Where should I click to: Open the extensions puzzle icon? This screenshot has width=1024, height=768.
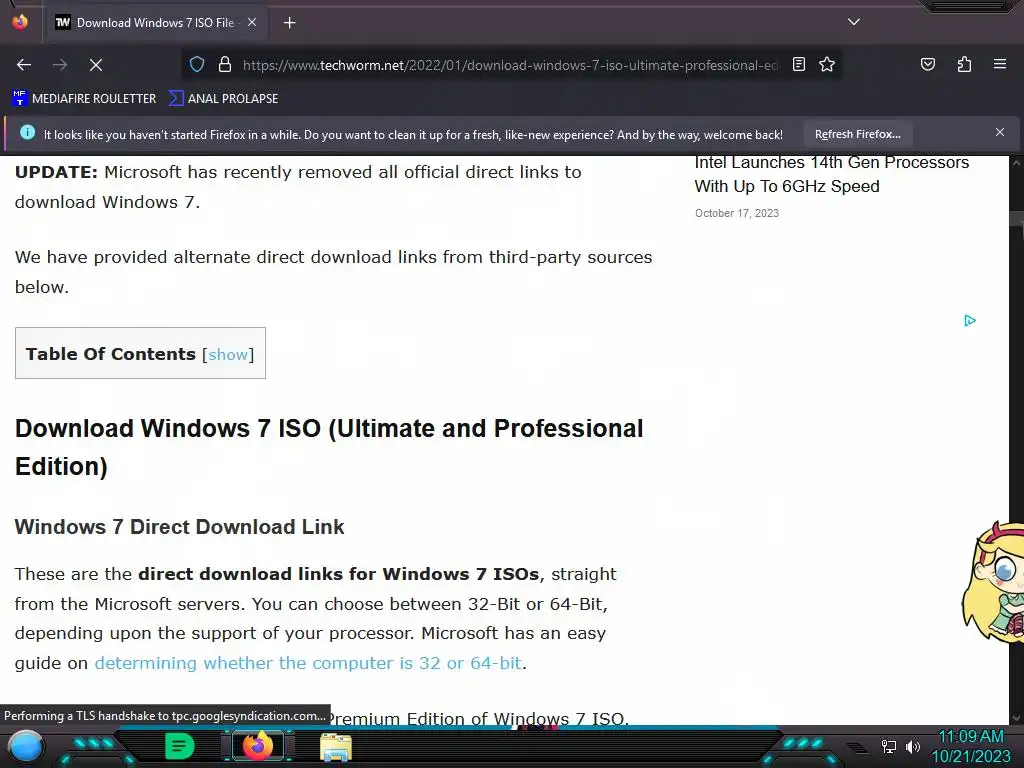[x=964, y=64]
